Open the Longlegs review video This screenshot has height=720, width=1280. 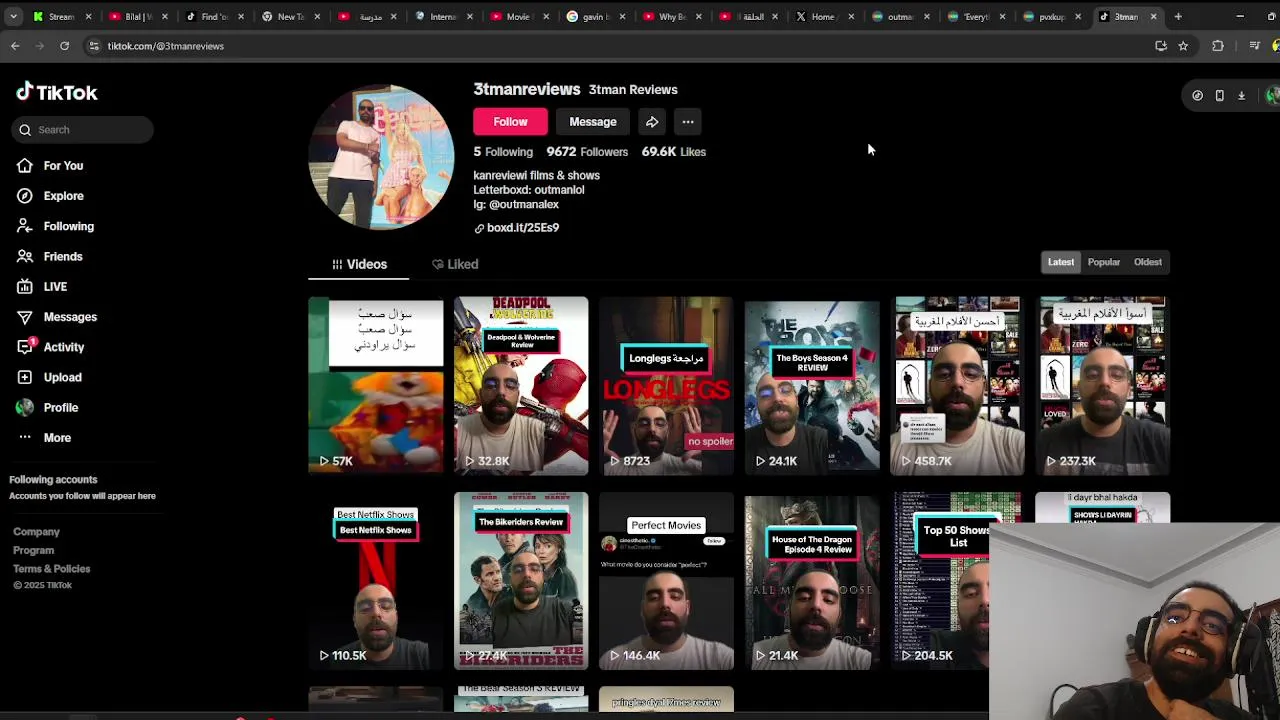(x=666, y=384)
